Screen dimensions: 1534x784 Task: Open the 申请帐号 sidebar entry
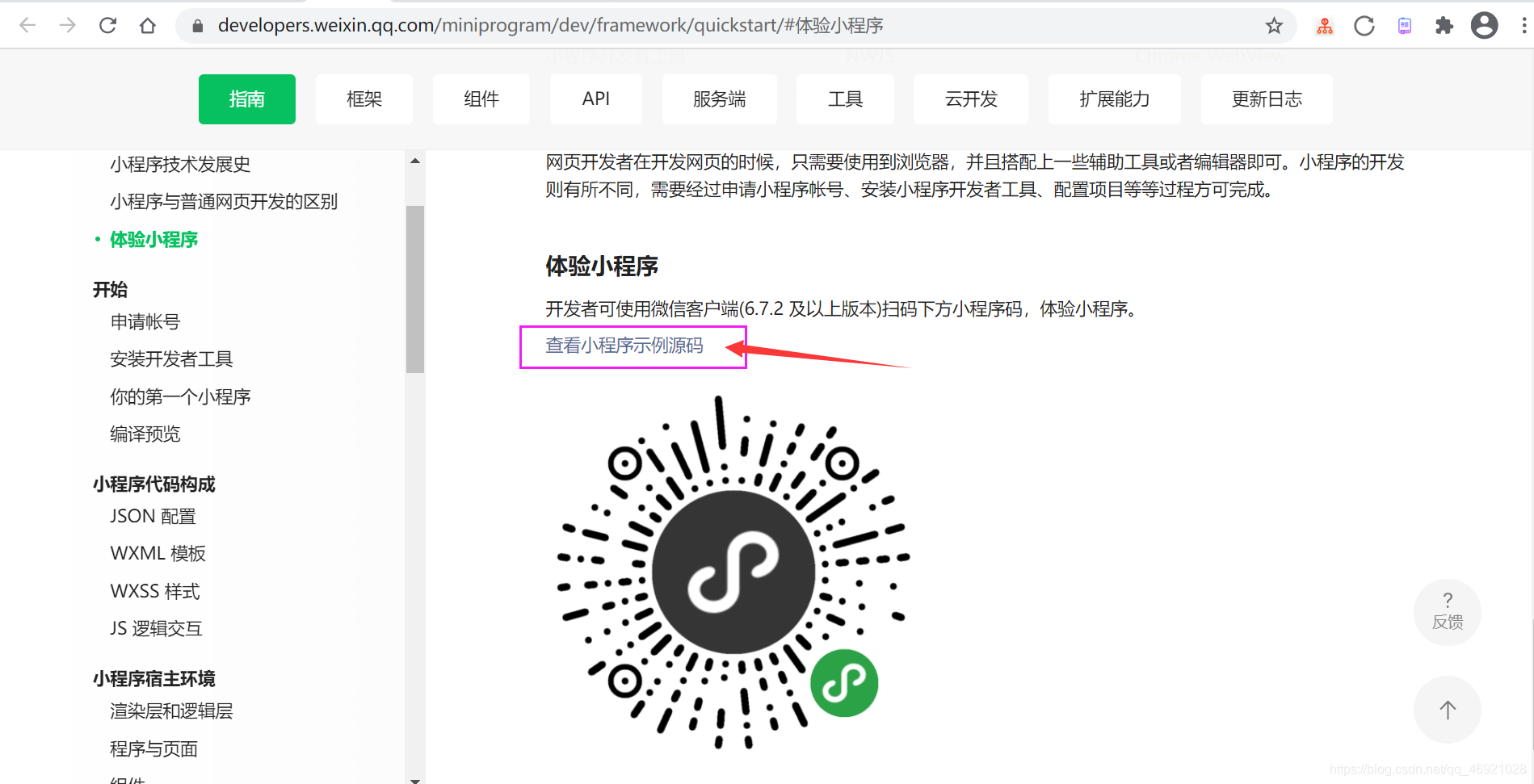[145, 322]
